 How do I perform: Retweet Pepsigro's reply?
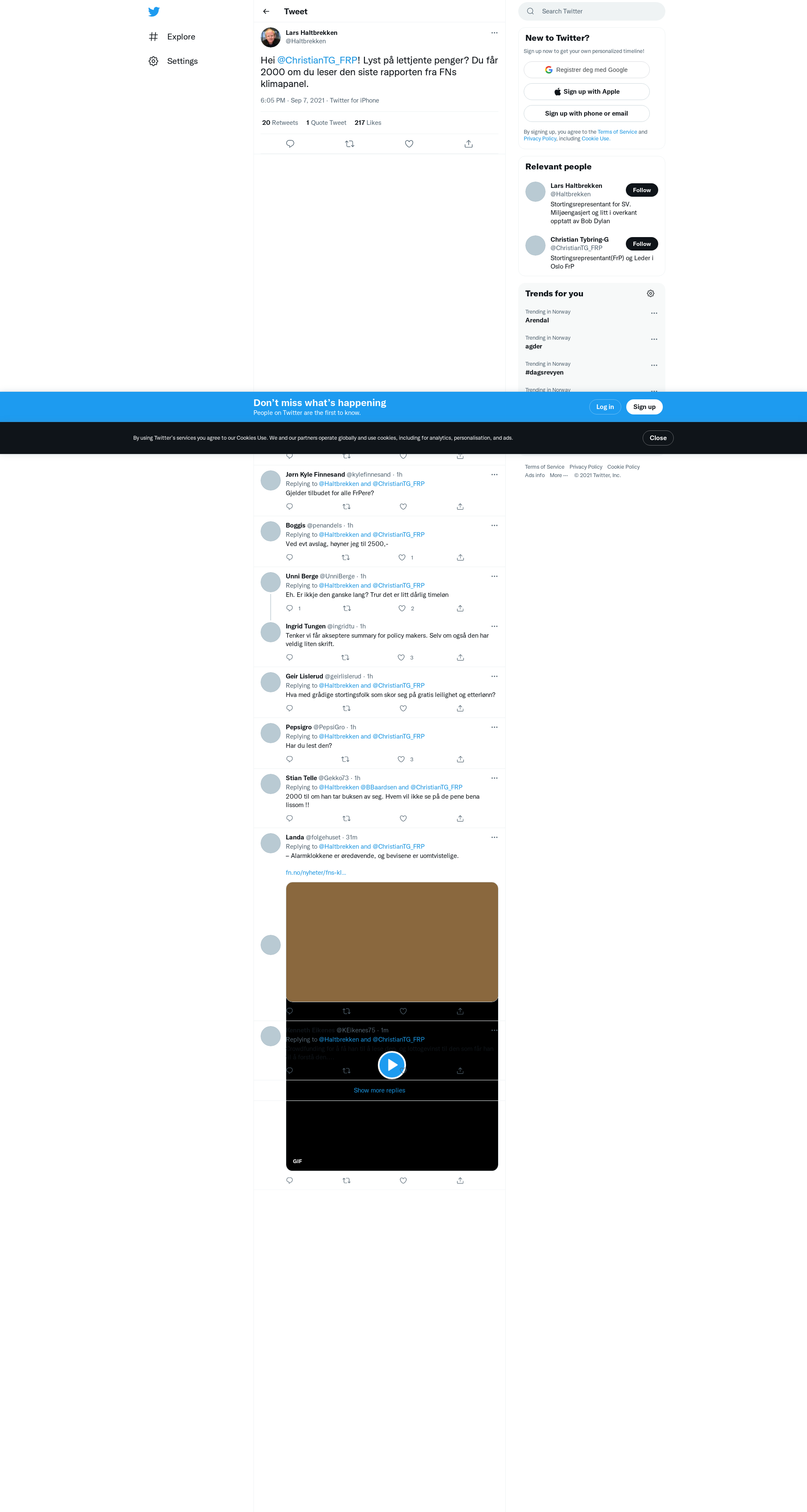[x=345, y=759]
